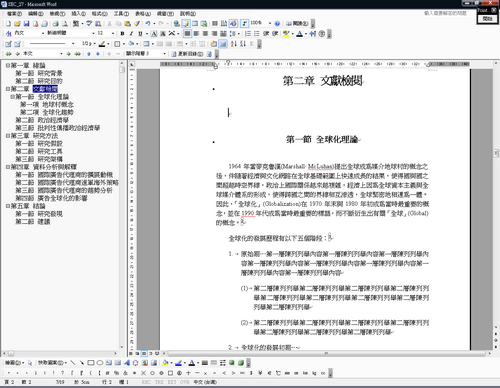The width and height of the screenshot is (500, 388).
Task: Open the font color arrow in drawing toolbar
Action: click(x=198, y=363)
